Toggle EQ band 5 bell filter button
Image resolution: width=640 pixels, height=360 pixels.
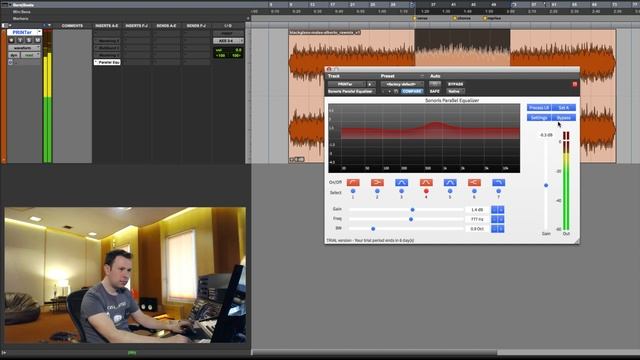450,182
